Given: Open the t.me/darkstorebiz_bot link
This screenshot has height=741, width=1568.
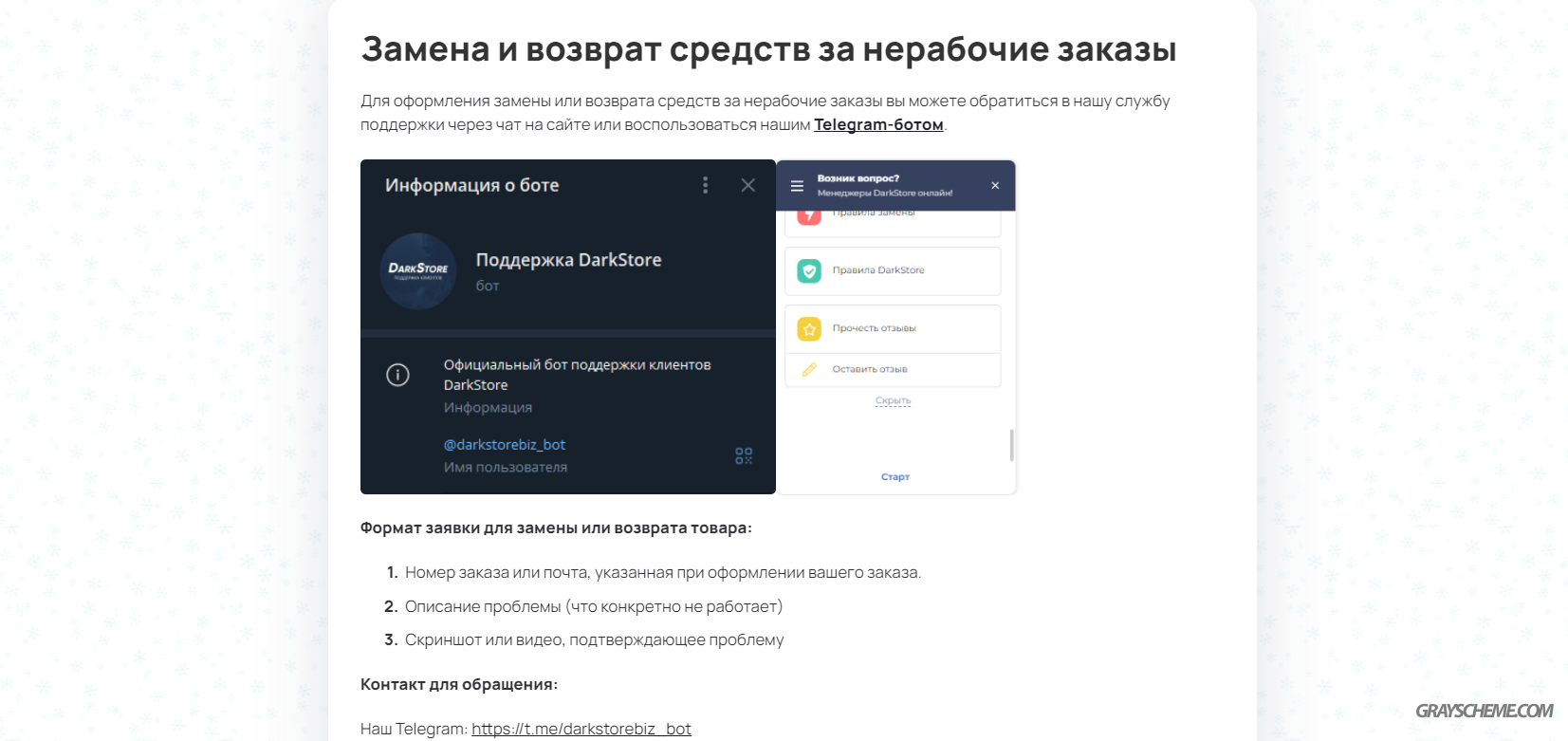Looking at the screenshot, I should coord(581,729).
